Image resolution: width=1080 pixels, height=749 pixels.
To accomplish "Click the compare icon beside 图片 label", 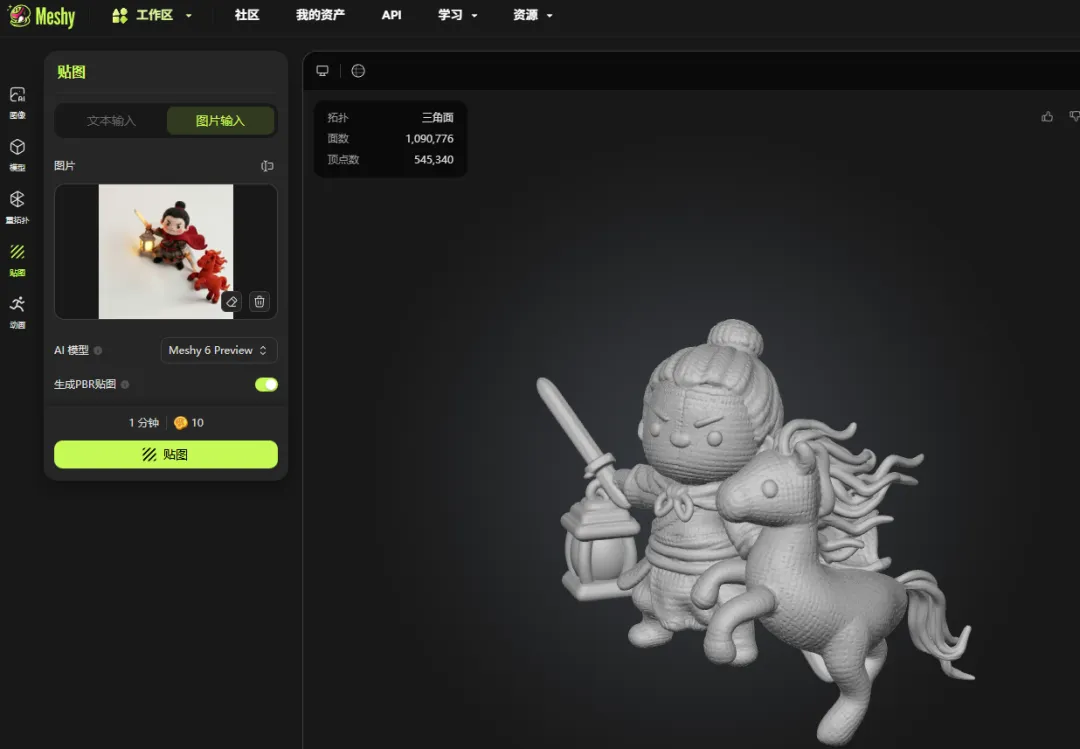I will 267,166.
